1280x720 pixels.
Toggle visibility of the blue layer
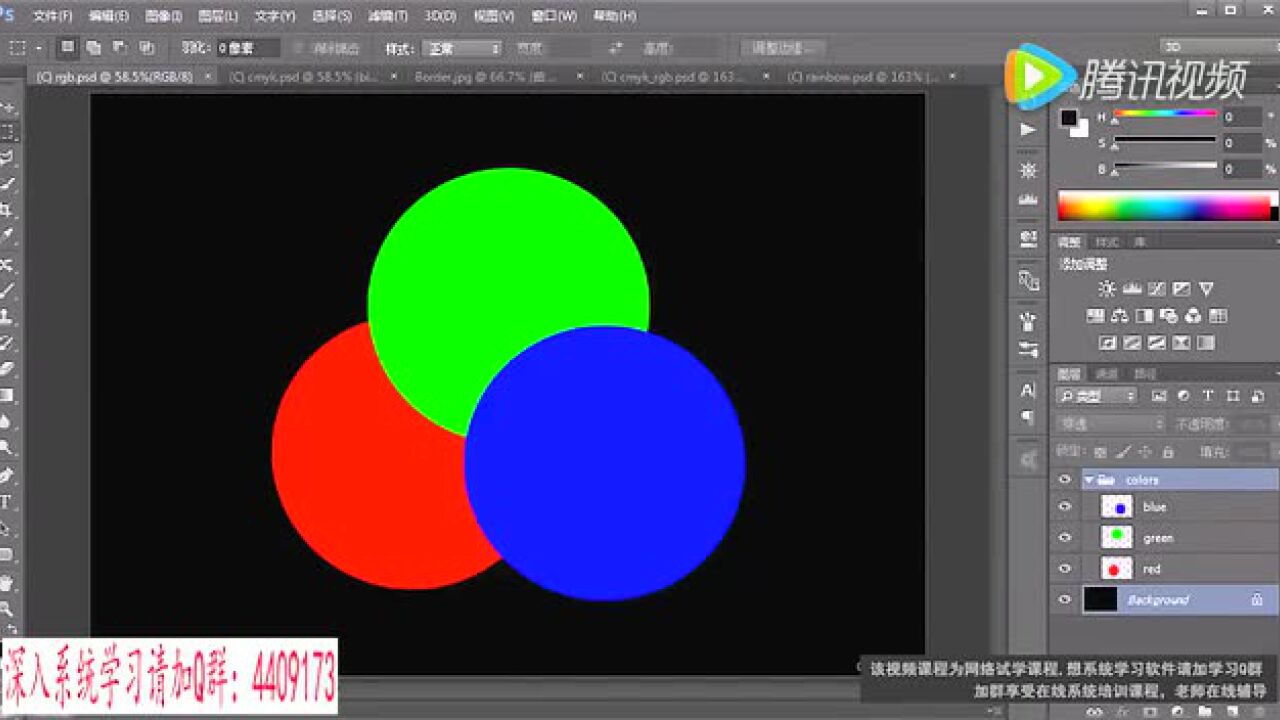coord(1063,507)
